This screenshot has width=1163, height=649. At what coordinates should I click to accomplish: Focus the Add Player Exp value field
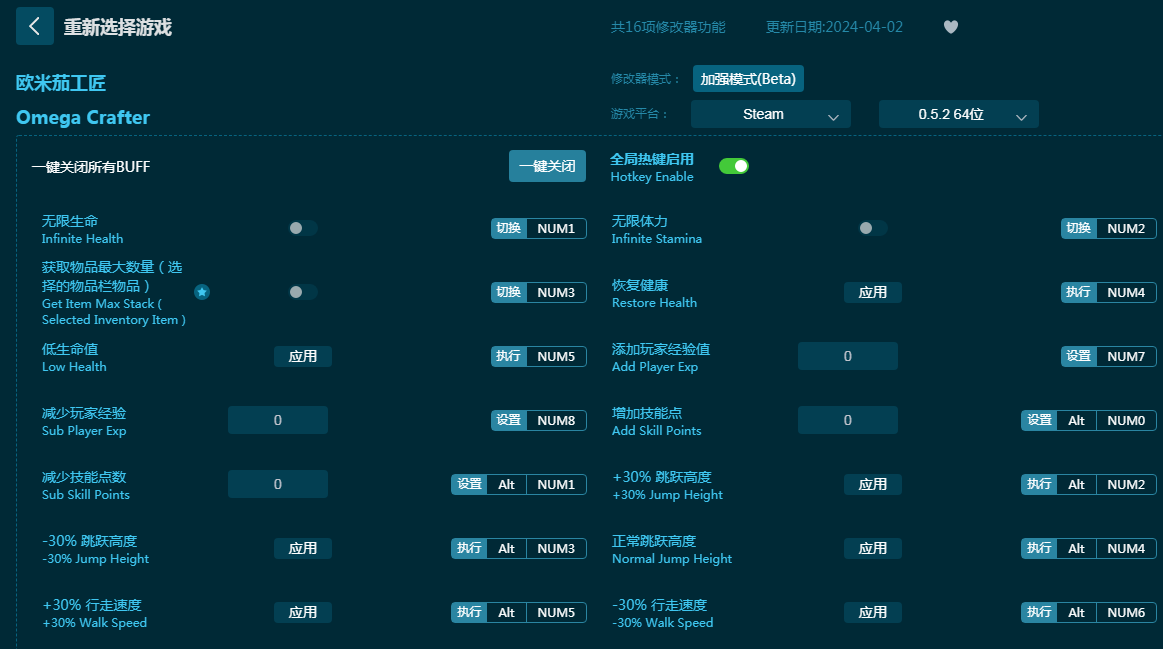click(x=848, y=356)
